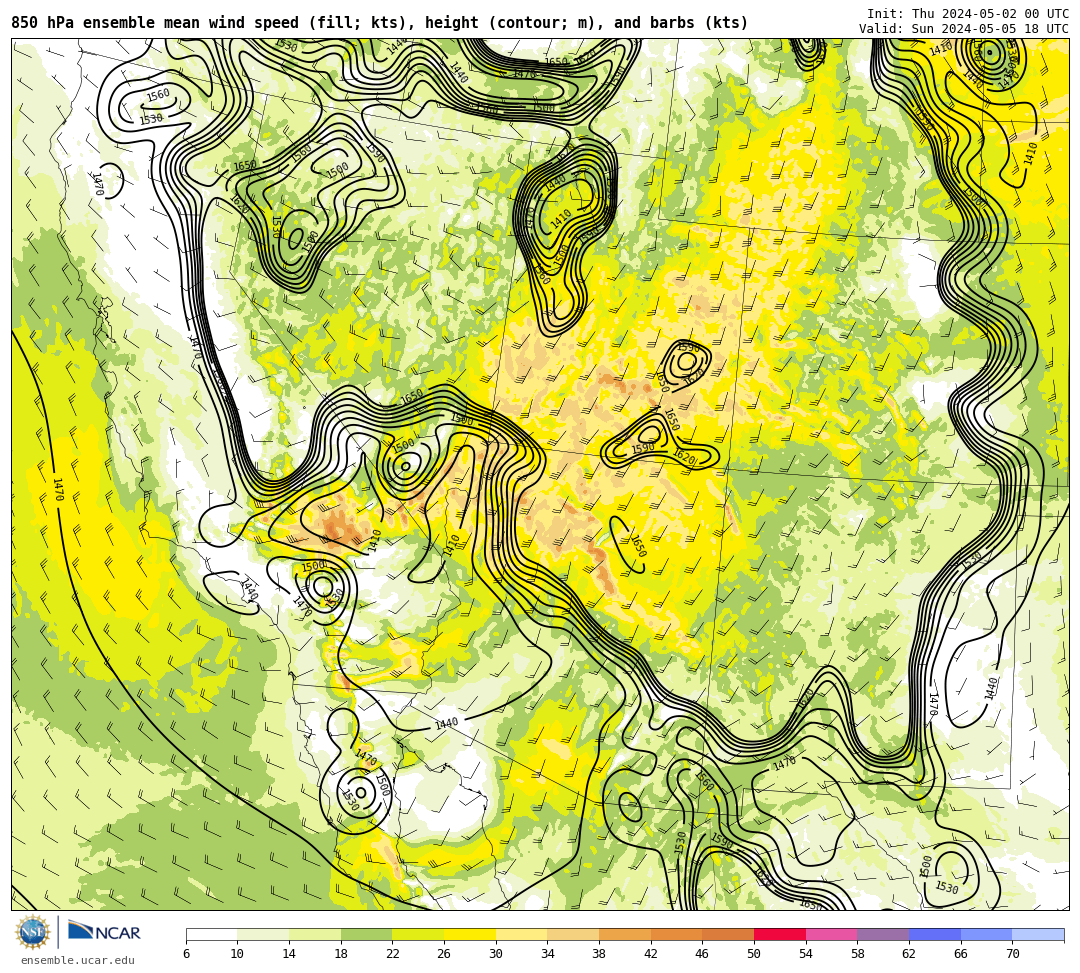Pick the white 6–10 kts legend swatch
The width and height of the screenshot is (1080, 973).
click(x=211, y=934)
